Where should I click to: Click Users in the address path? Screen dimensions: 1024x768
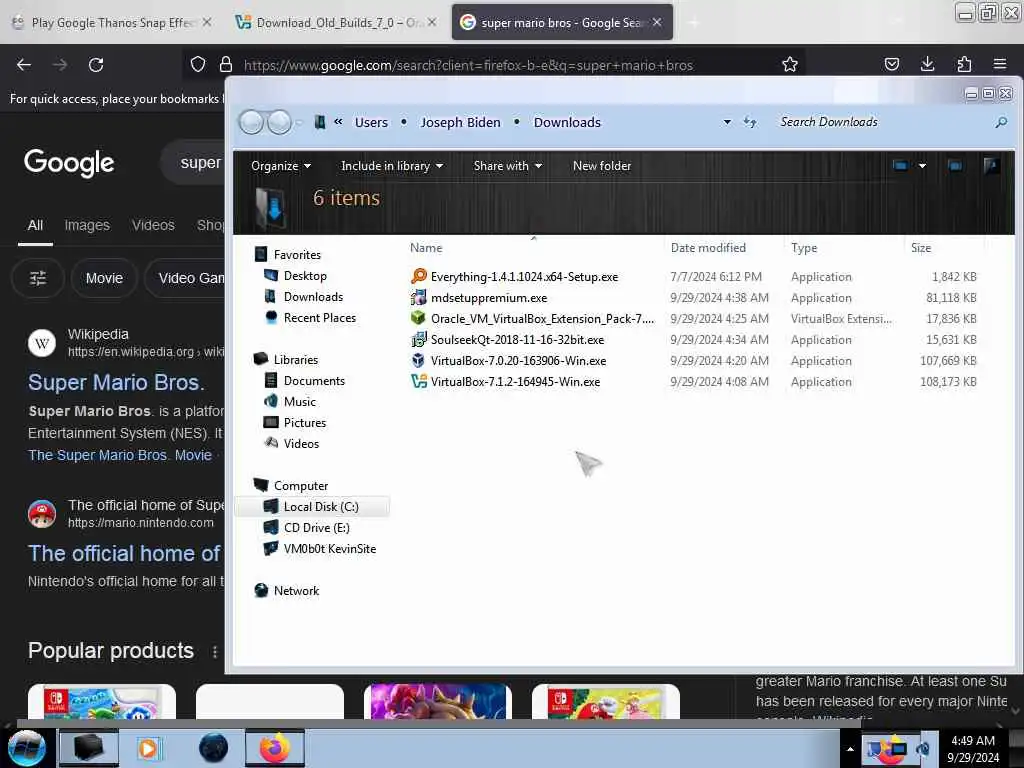tap(371, 122)
